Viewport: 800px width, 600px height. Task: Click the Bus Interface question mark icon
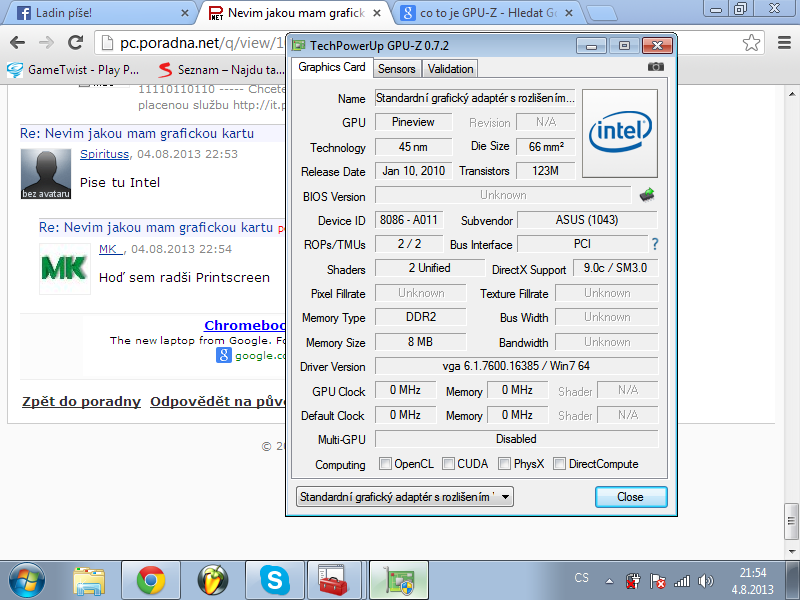(655, 244)
